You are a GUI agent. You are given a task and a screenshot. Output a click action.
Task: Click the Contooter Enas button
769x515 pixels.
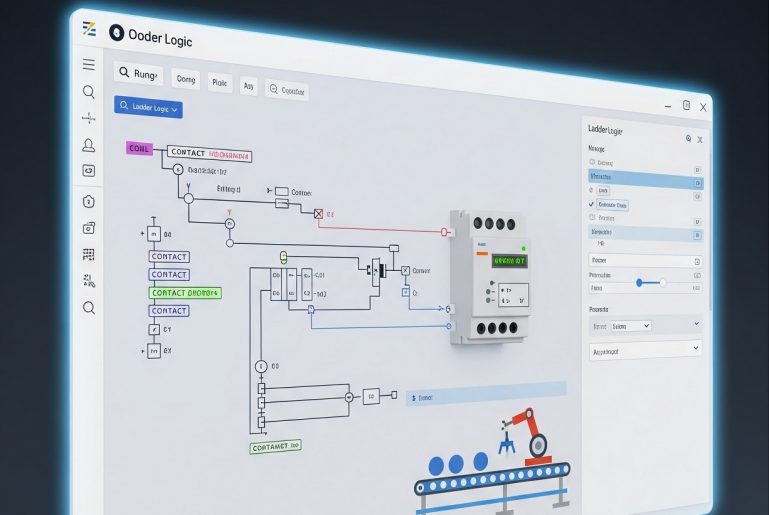coord(613,205)
